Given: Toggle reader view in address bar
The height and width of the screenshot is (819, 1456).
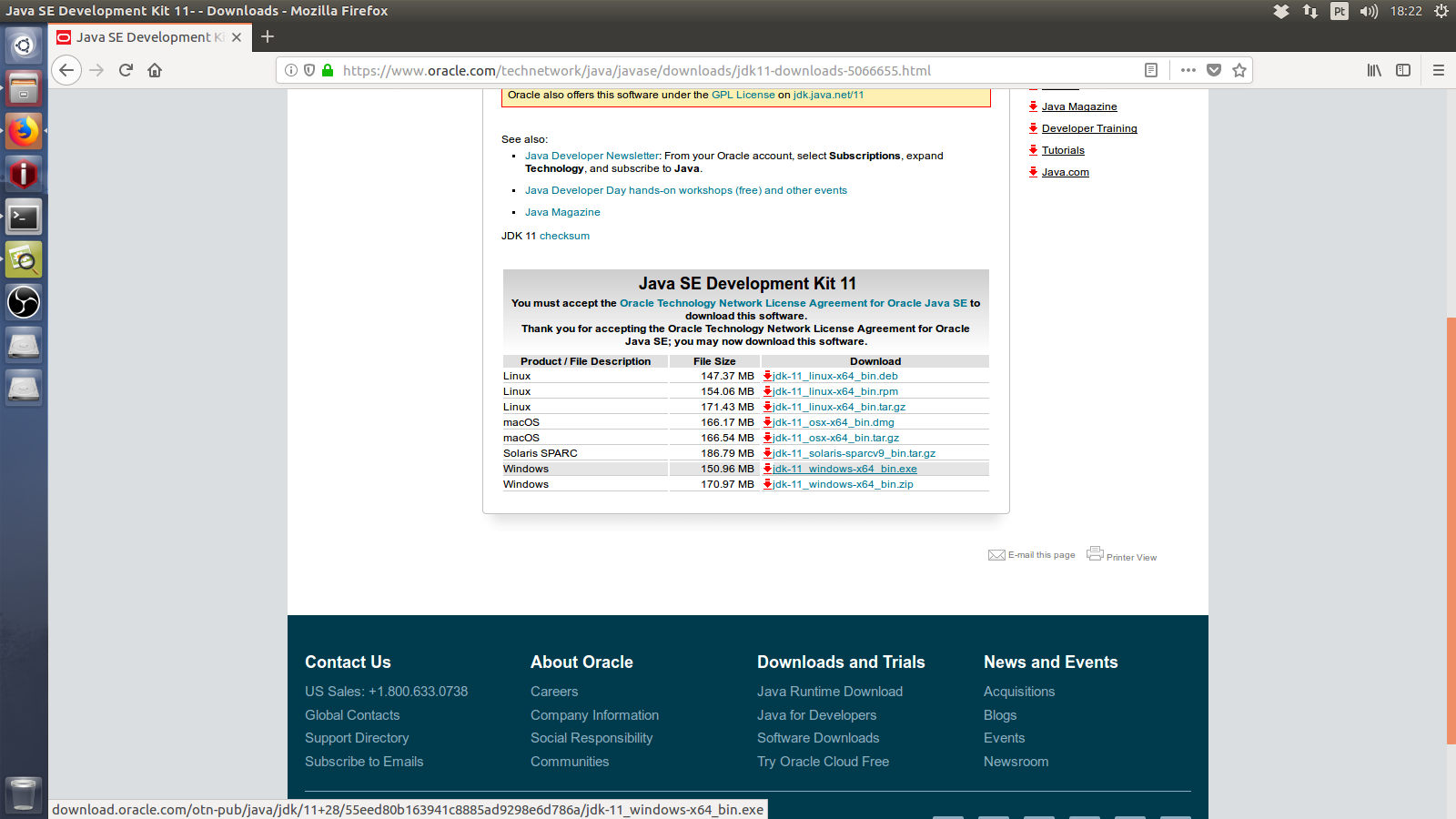Looking at the screenshot, I should click(1151, 70).
